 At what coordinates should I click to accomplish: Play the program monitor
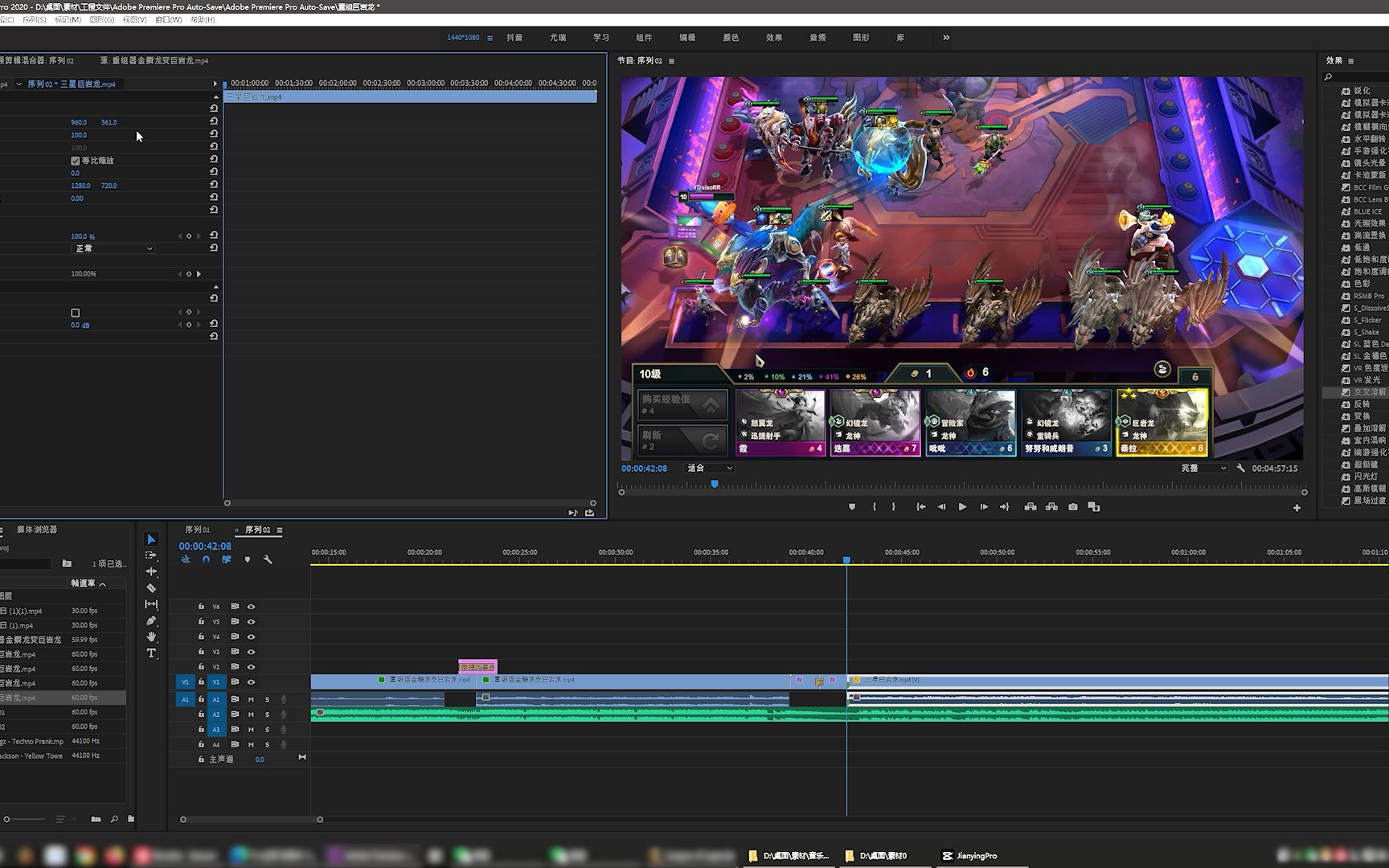pyautogui.click(x=962, y=507)
